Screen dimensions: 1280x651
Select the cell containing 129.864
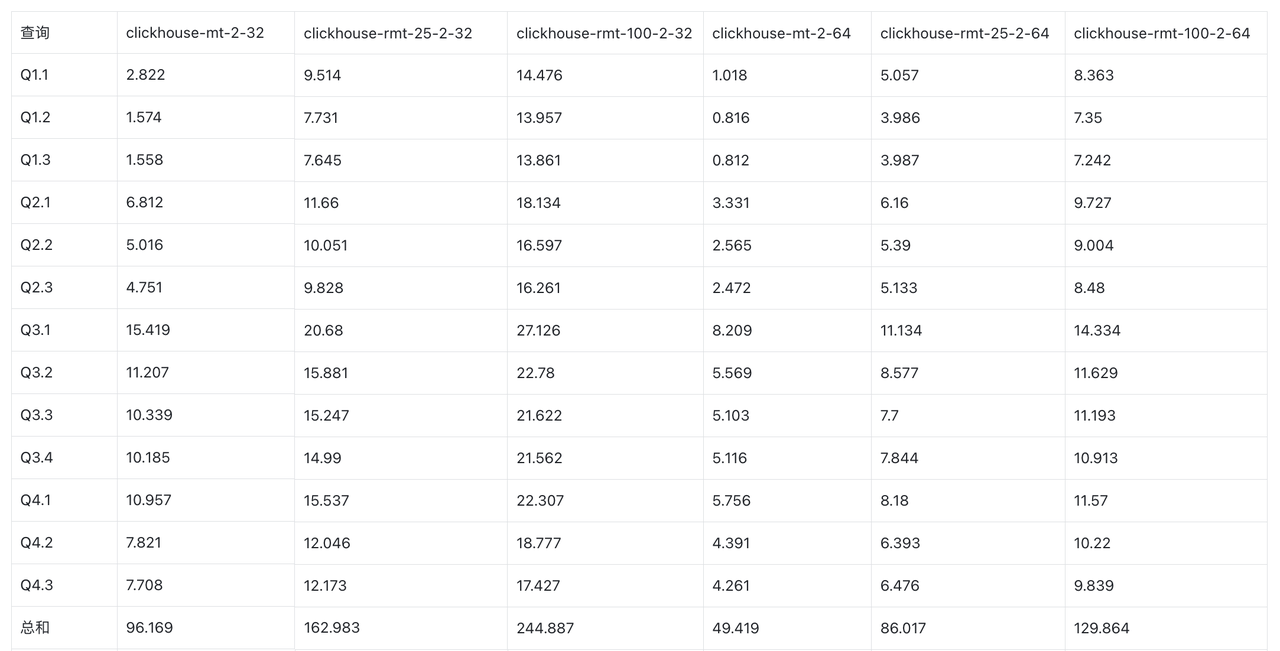click(1102, 628)
